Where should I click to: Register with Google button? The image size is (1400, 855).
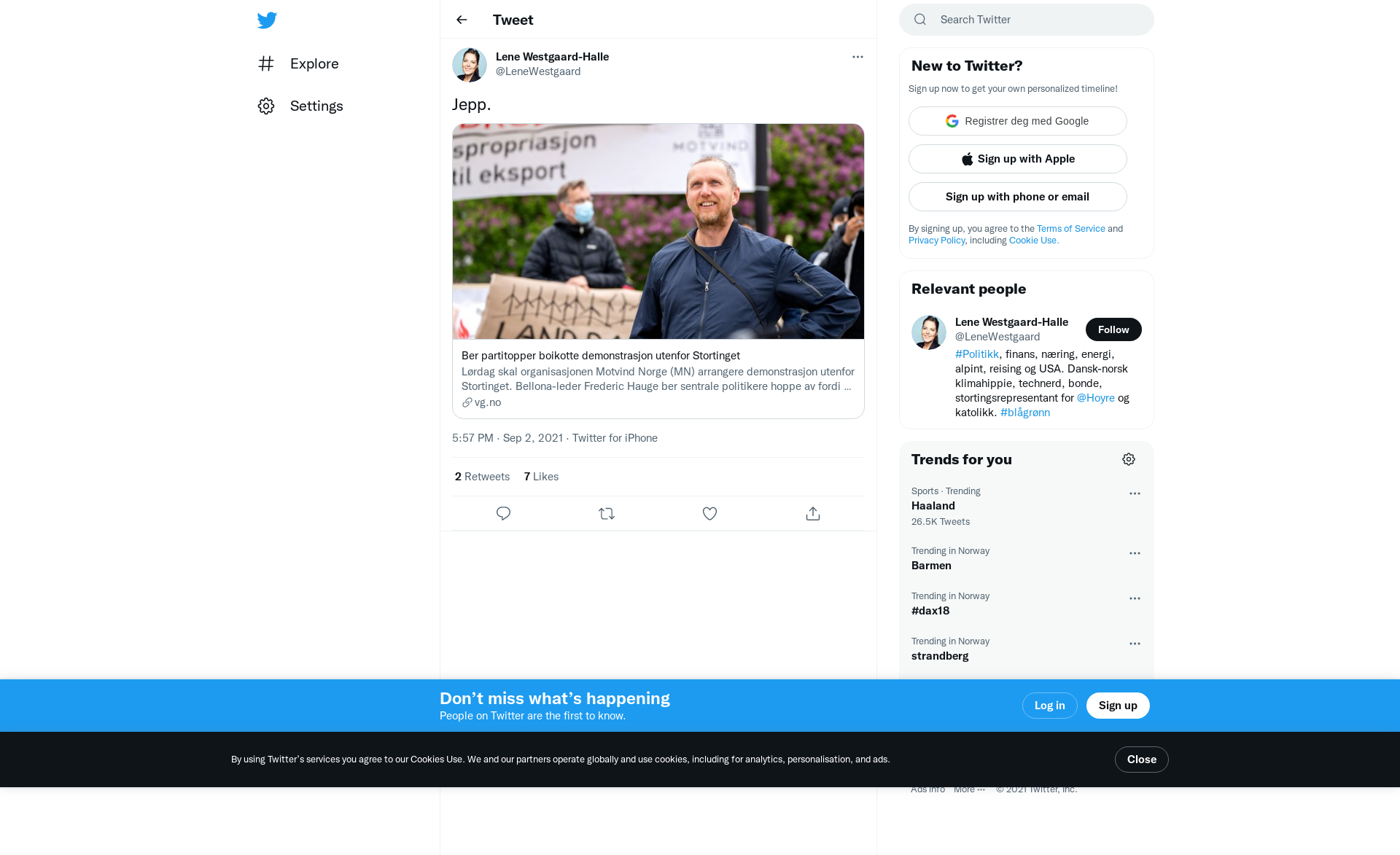(x=1018, y=121)
